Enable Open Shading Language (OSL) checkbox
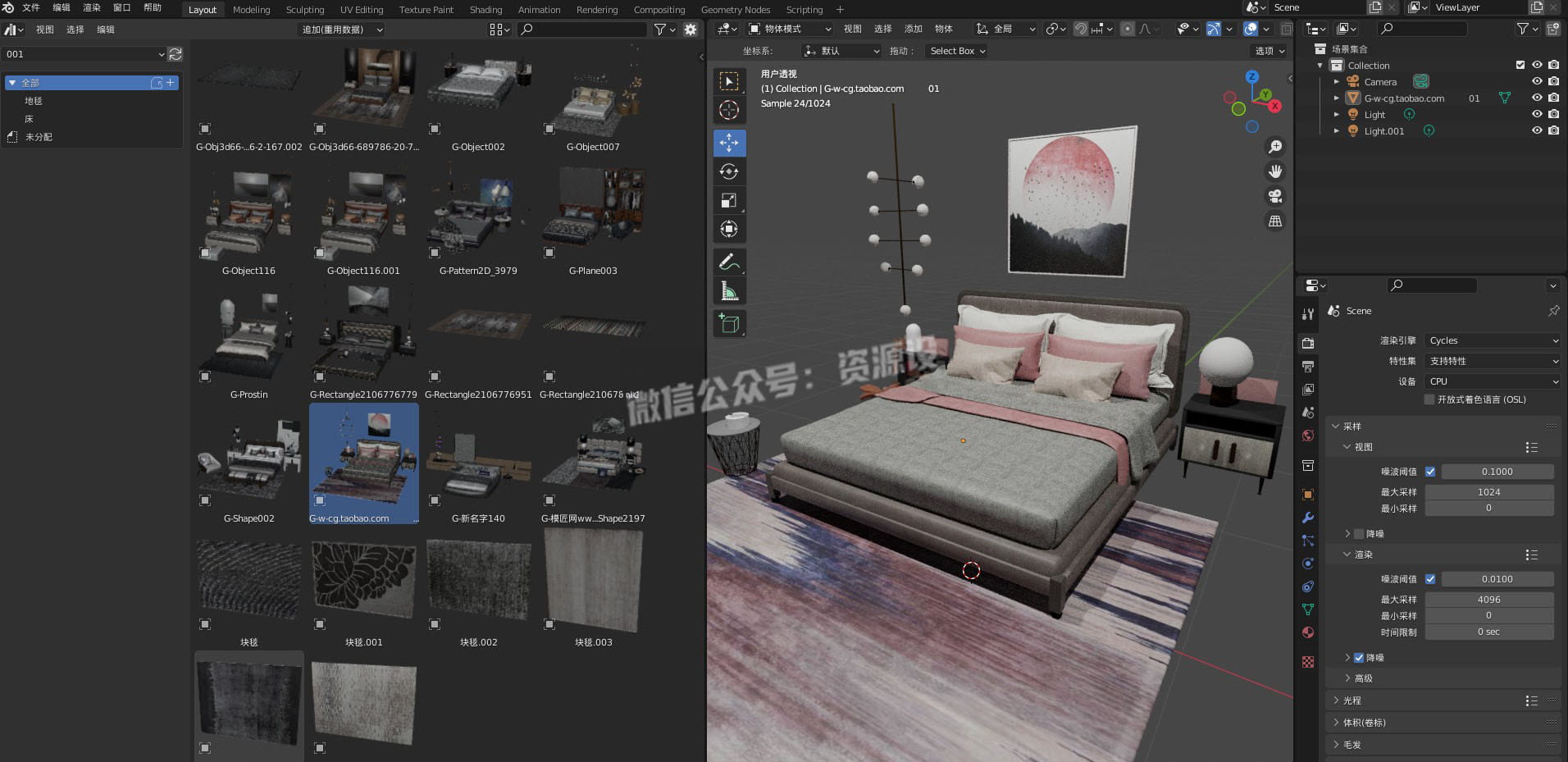Screen dimensions: 1568x762 pos(1429,399)
